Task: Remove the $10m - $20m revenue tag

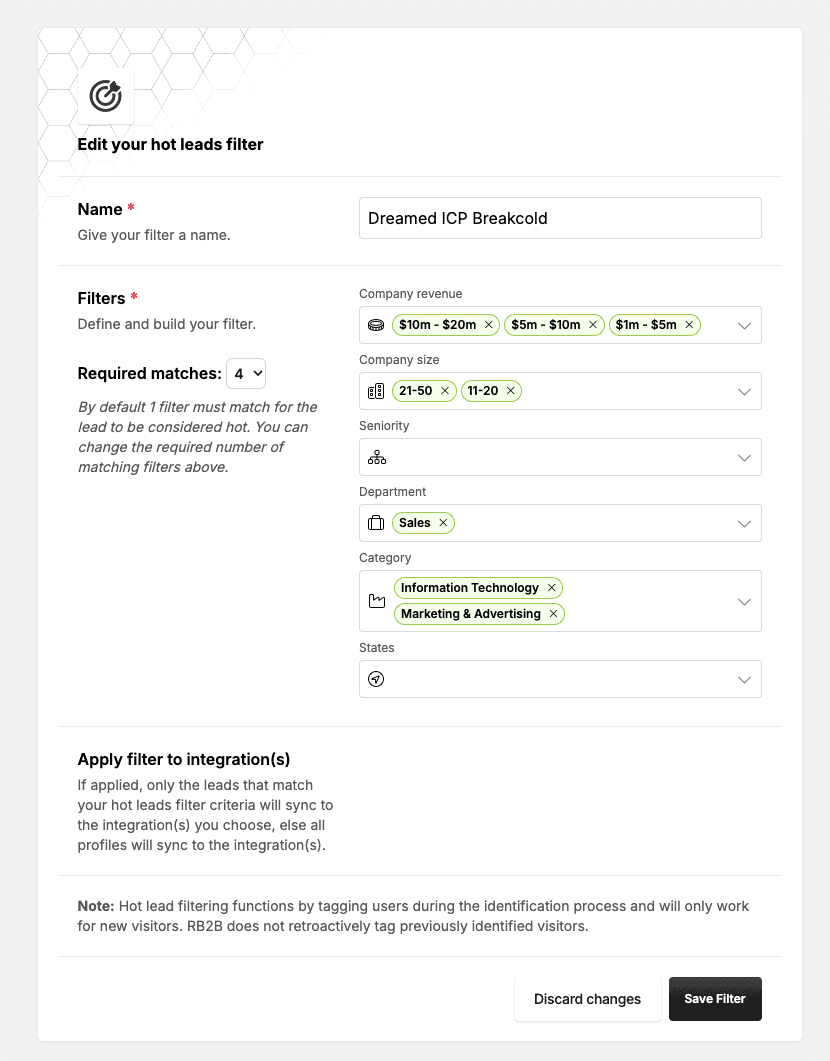Action: (x=489, y=325)
